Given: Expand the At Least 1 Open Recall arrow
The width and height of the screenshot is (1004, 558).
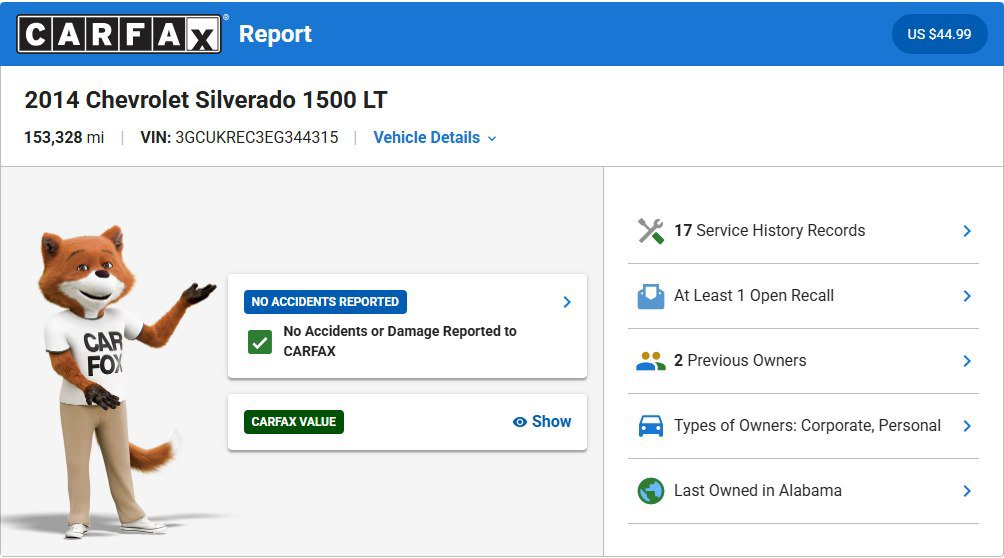Looking at the screenshot, I should click(967, 296).
